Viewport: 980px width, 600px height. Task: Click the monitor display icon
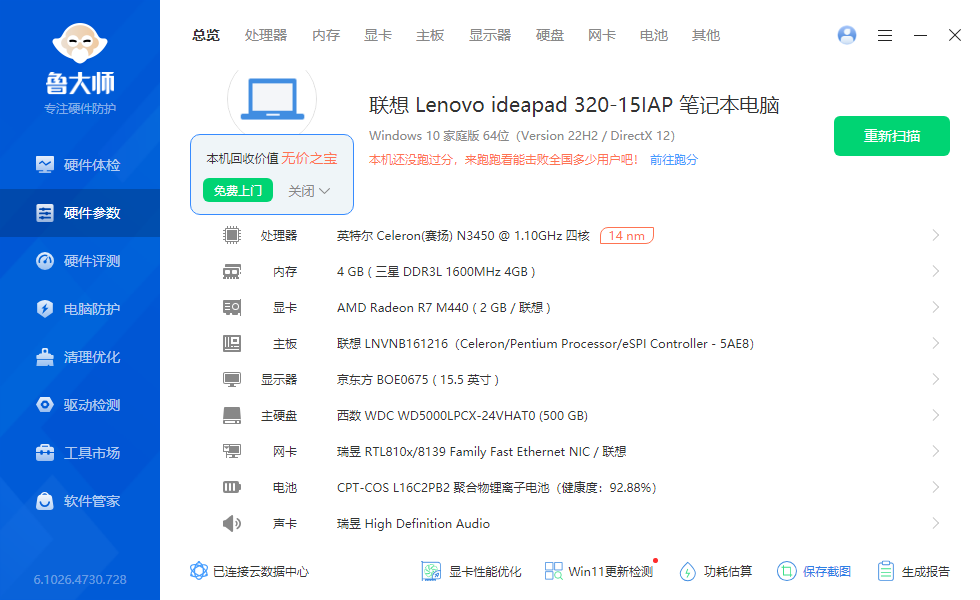232,379
